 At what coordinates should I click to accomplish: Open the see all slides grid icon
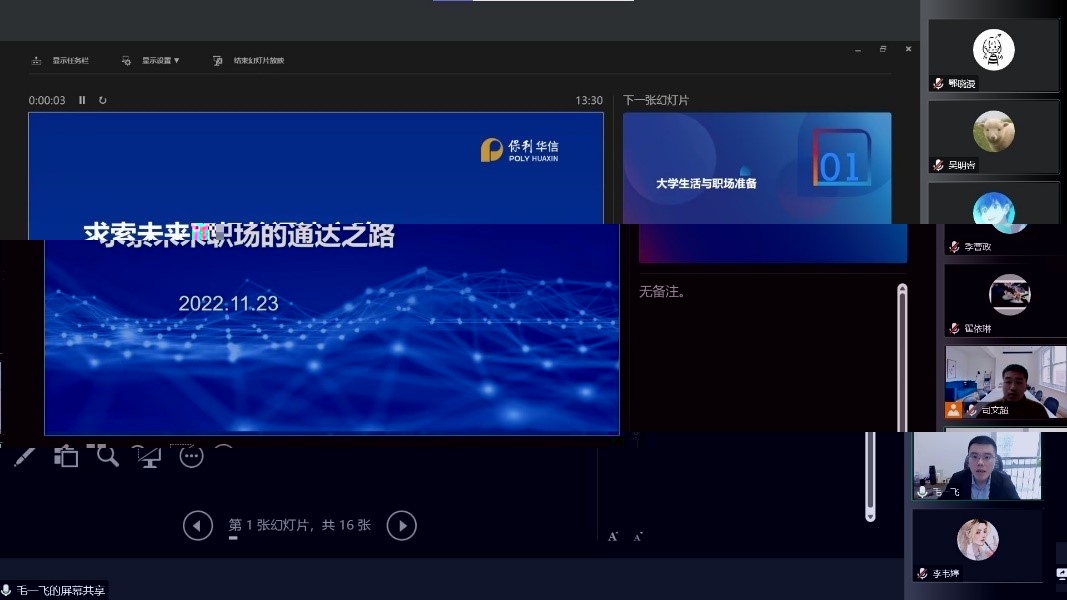[66, 456]
